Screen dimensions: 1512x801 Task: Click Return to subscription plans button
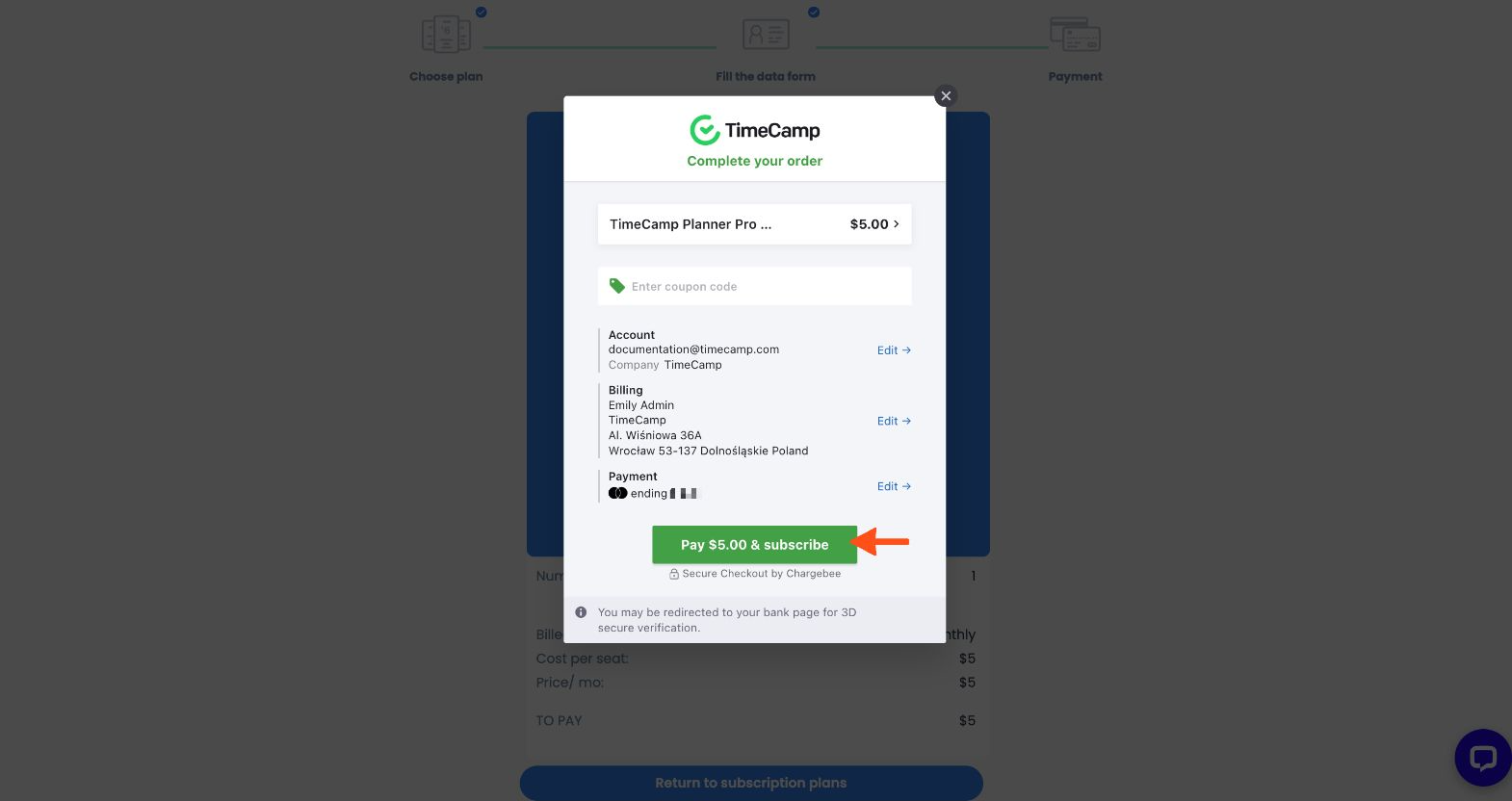(751, 783)
